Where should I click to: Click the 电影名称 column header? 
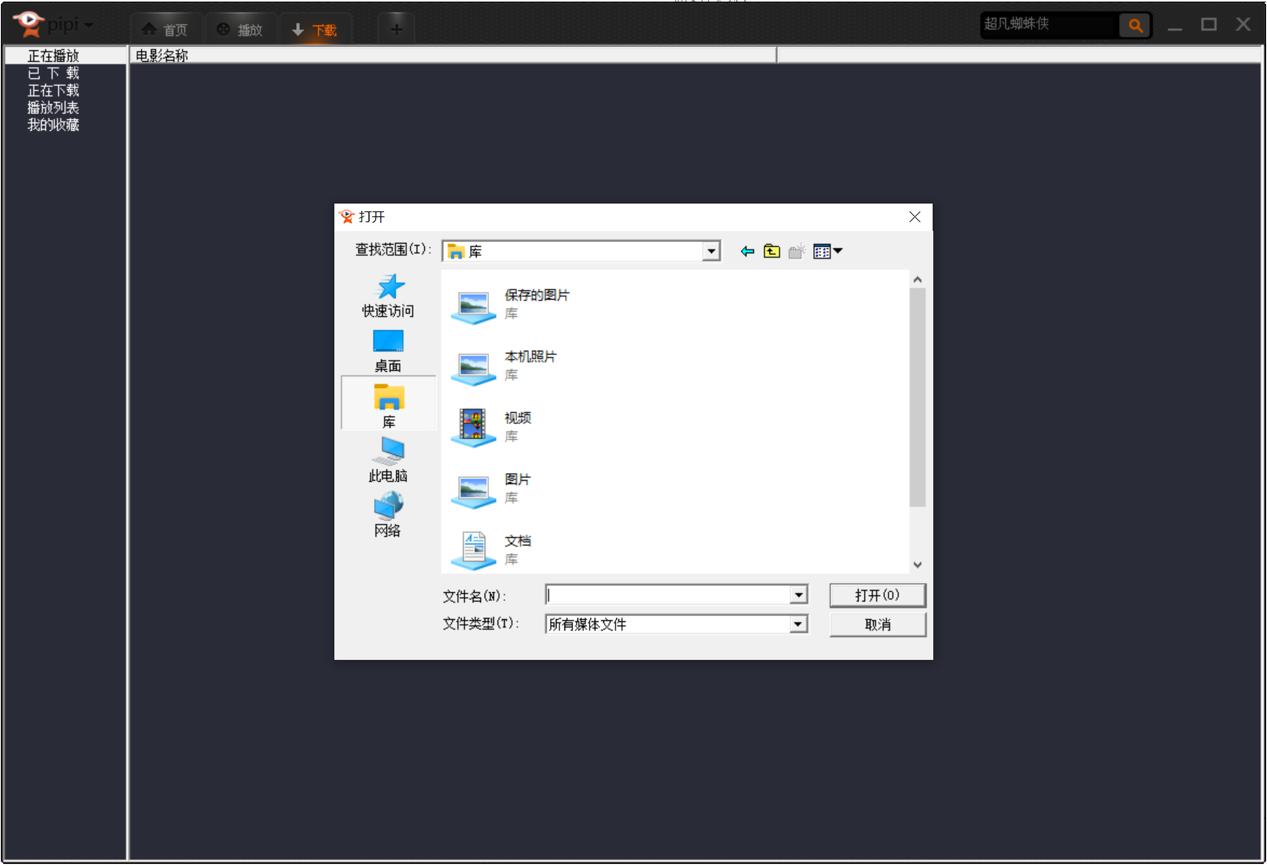tap(453, 56)
